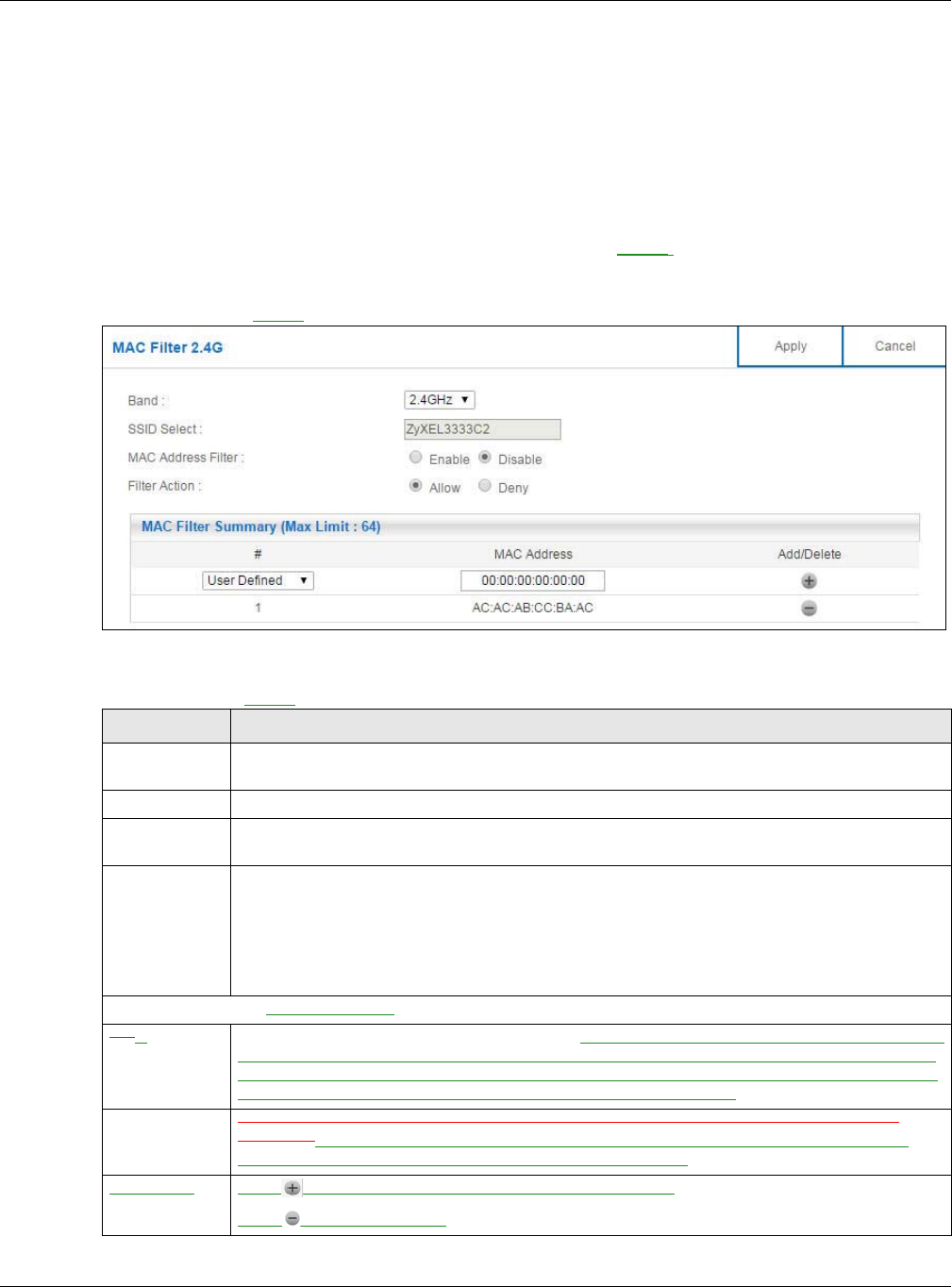Click the MAC Address column header

tap(533, 554)
